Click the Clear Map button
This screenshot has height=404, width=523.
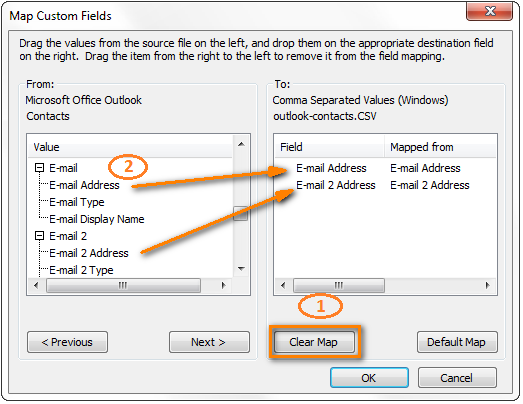pyautogui.click(x=314, y=342)
